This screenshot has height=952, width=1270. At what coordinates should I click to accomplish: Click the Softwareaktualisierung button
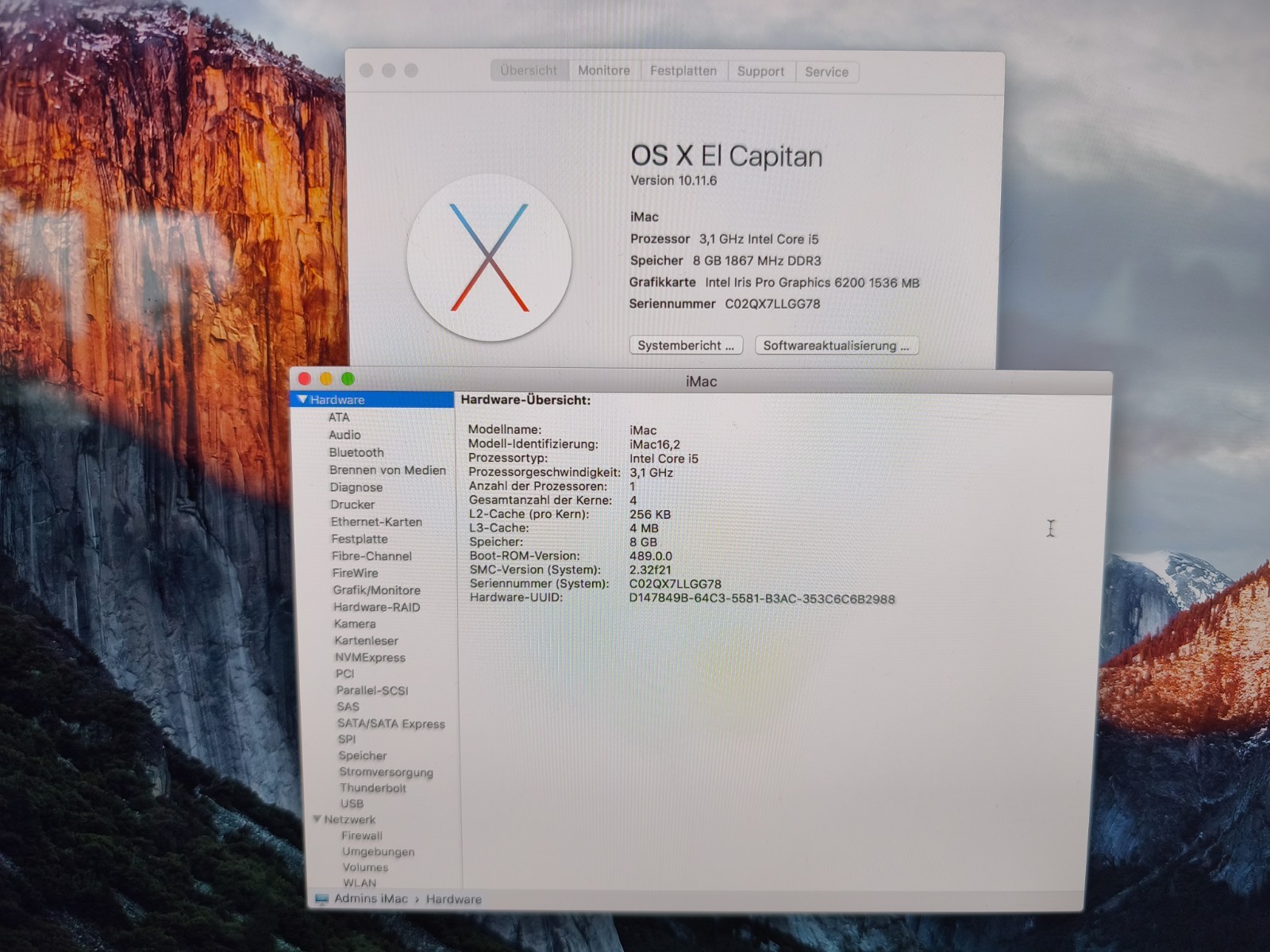837,345
